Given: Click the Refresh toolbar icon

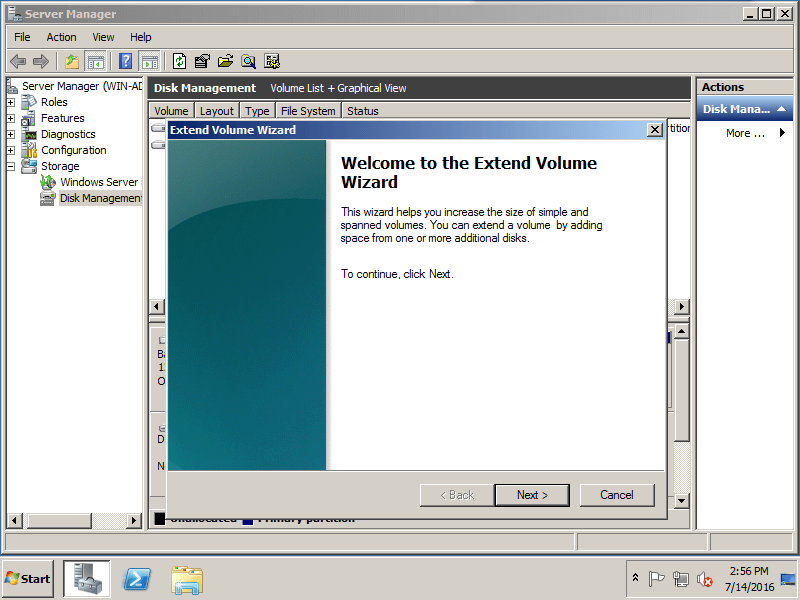Looking at the screenshot, I should pos(179,62).
